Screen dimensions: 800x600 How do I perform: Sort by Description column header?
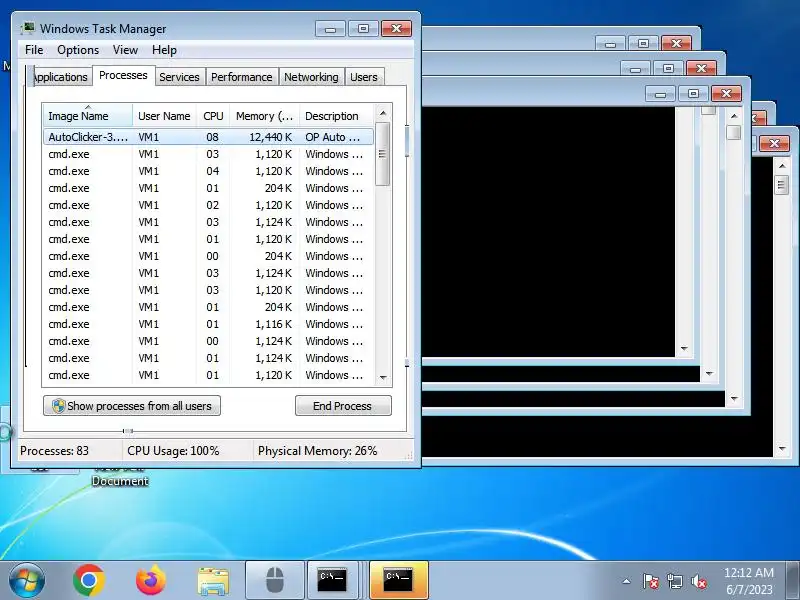coord(337,116)
